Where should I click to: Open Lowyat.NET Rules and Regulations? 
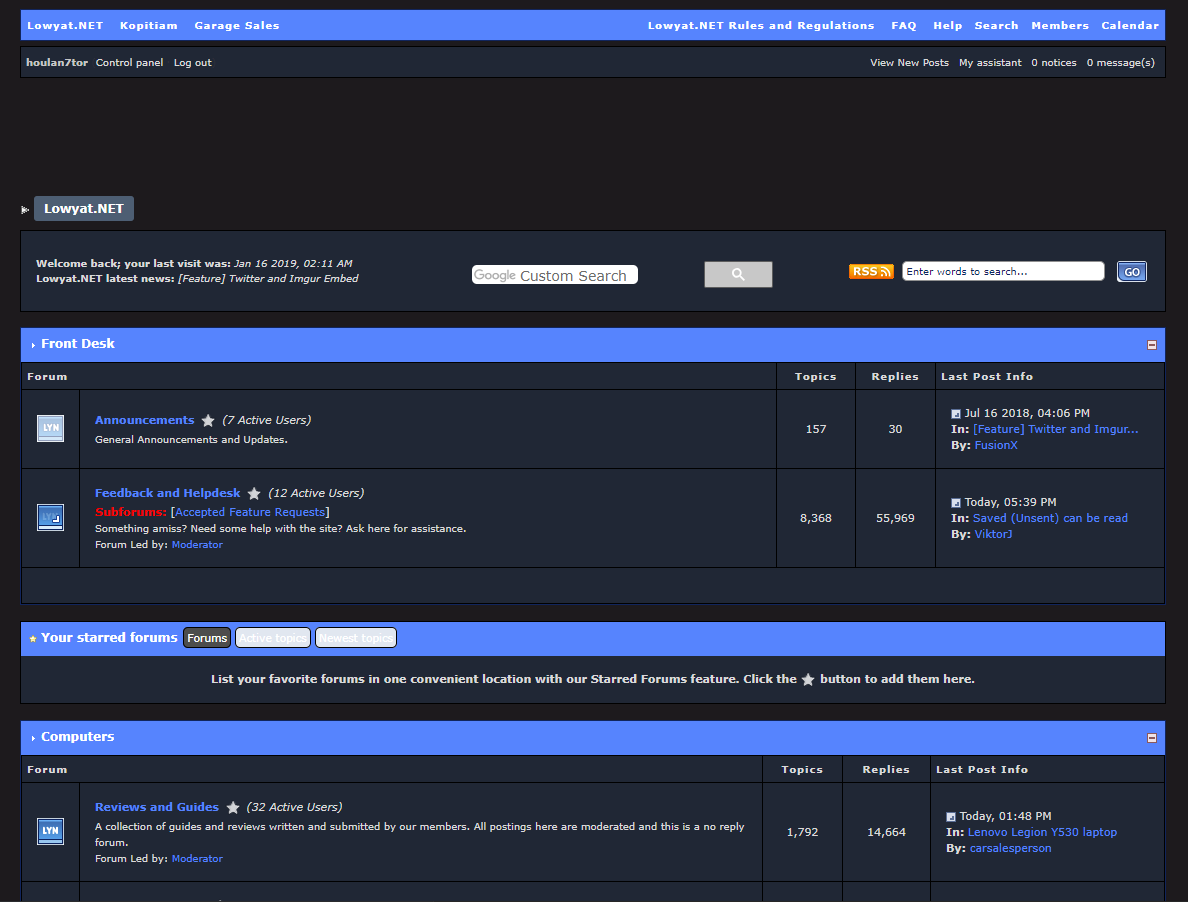tap(761, 25)
